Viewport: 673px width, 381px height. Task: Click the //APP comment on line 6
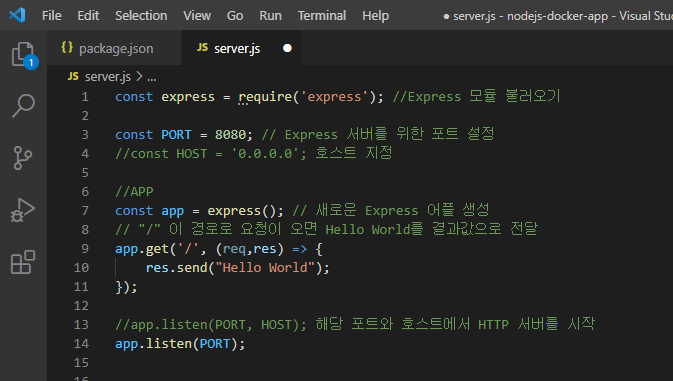[x=134, y=192]
